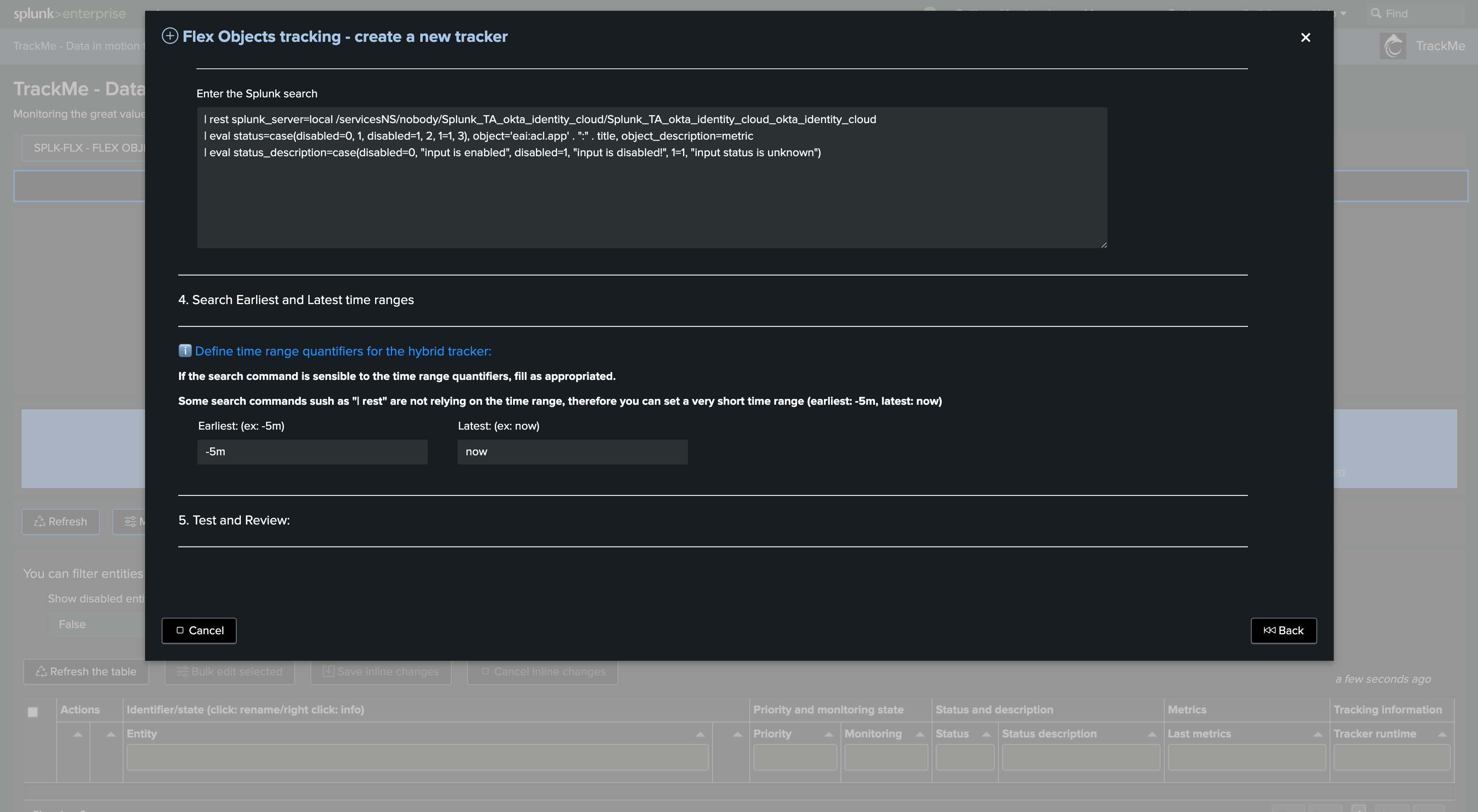Click the Find search box in the Splunk top bar

point(1415,13)
